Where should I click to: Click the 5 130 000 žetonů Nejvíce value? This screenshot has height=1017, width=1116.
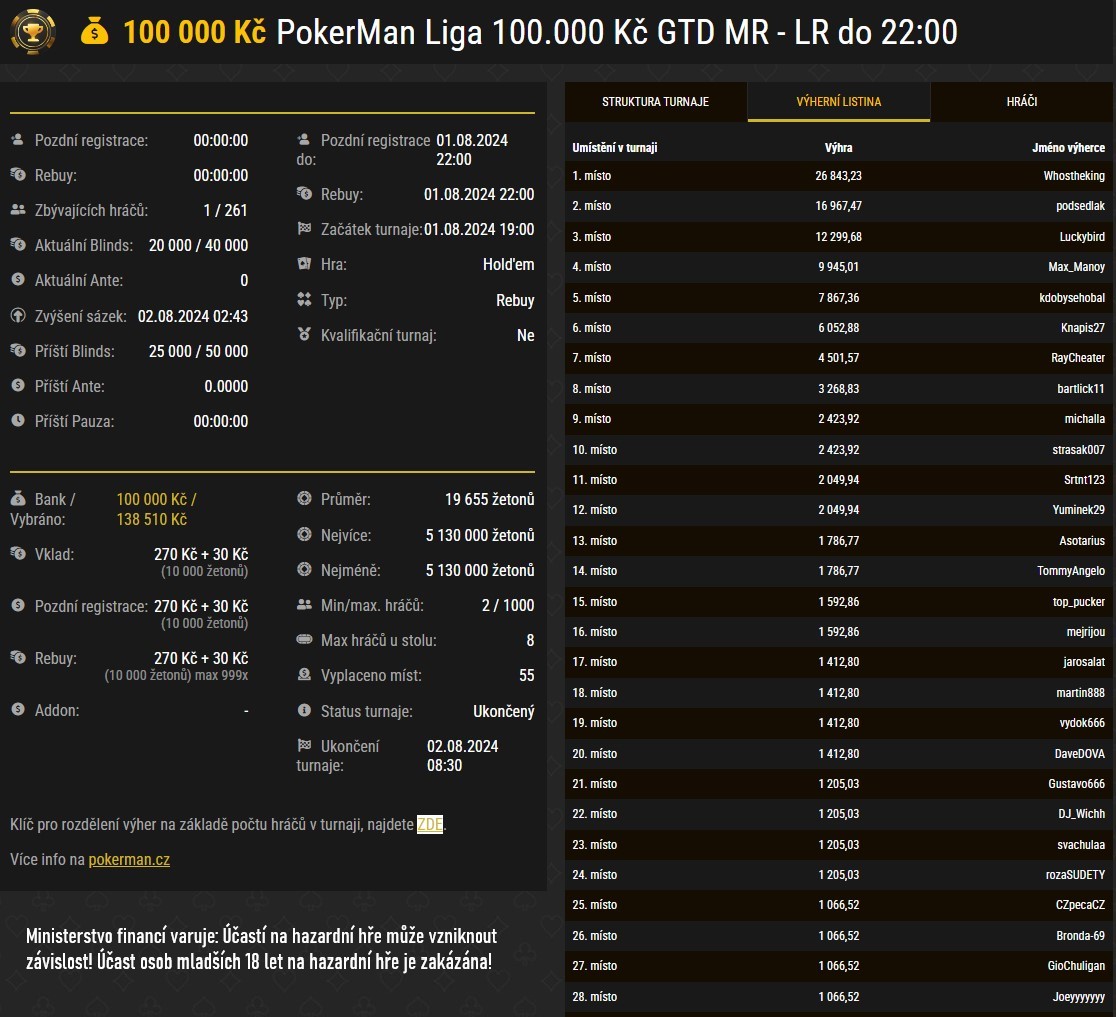(480, 535)
